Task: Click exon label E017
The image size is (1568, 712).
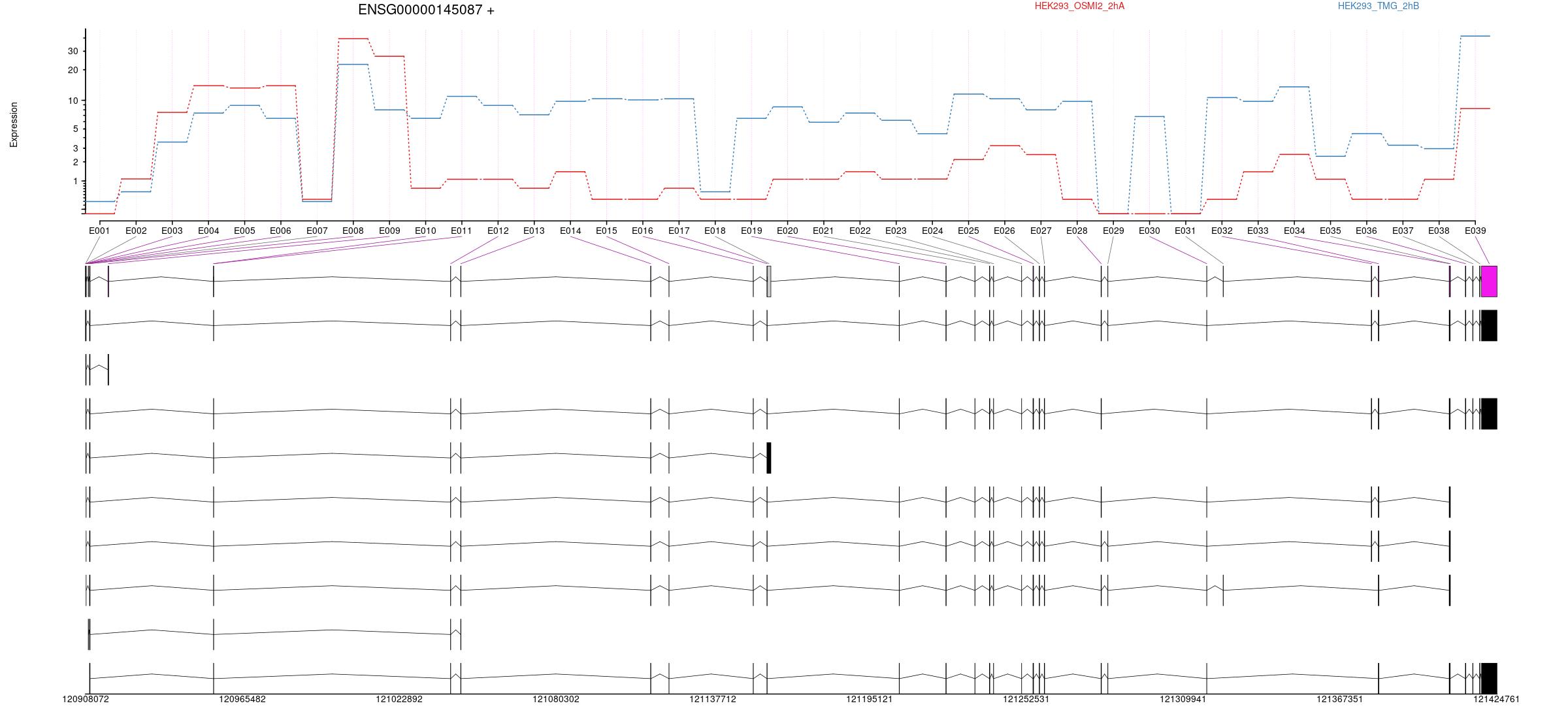Action: [679, 231]
